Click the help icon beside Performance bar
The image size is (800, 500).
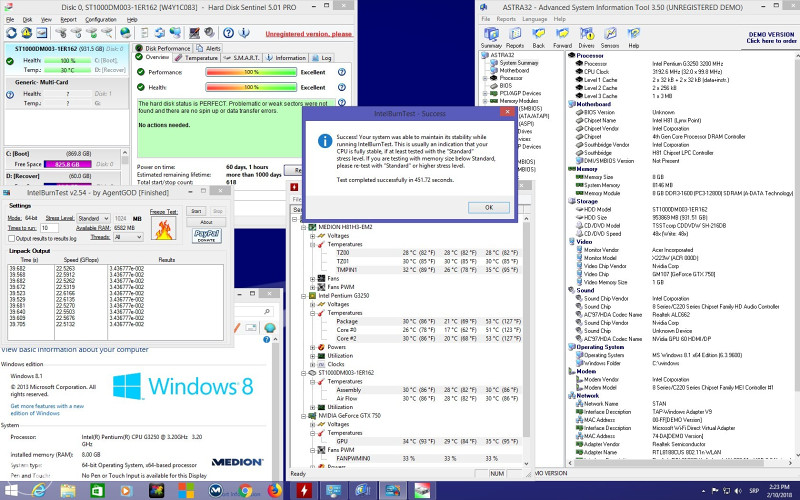pyautogui.click(x=342, y=72)
